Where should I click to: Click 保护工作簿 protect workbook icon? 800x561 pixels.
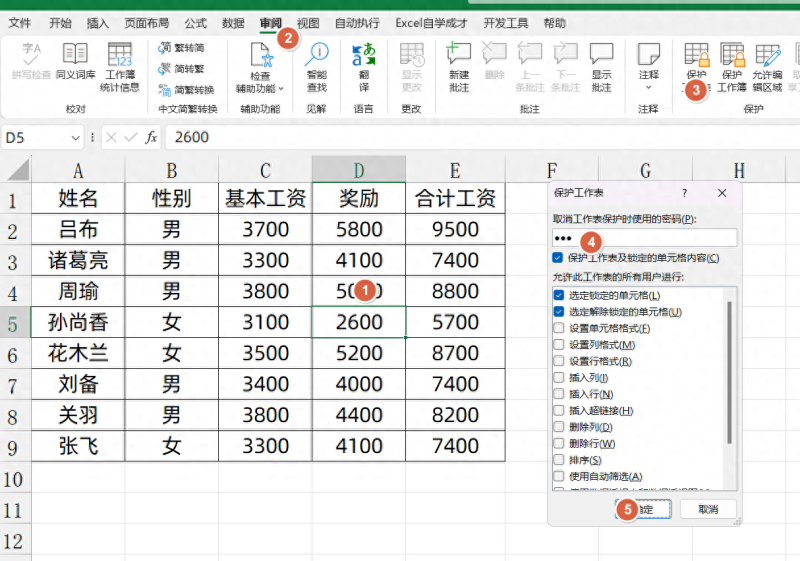pos(732,54)
